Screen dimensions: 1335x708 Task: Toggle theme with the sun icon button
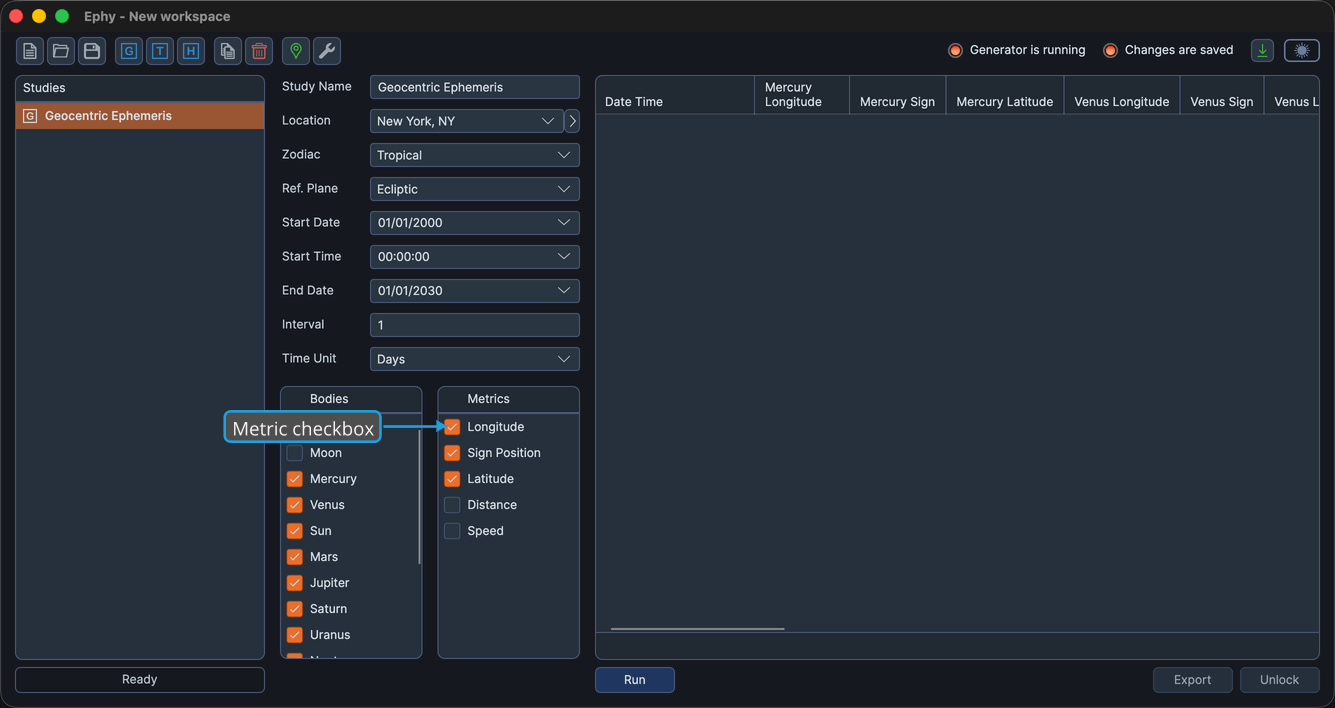point(1302,51)
